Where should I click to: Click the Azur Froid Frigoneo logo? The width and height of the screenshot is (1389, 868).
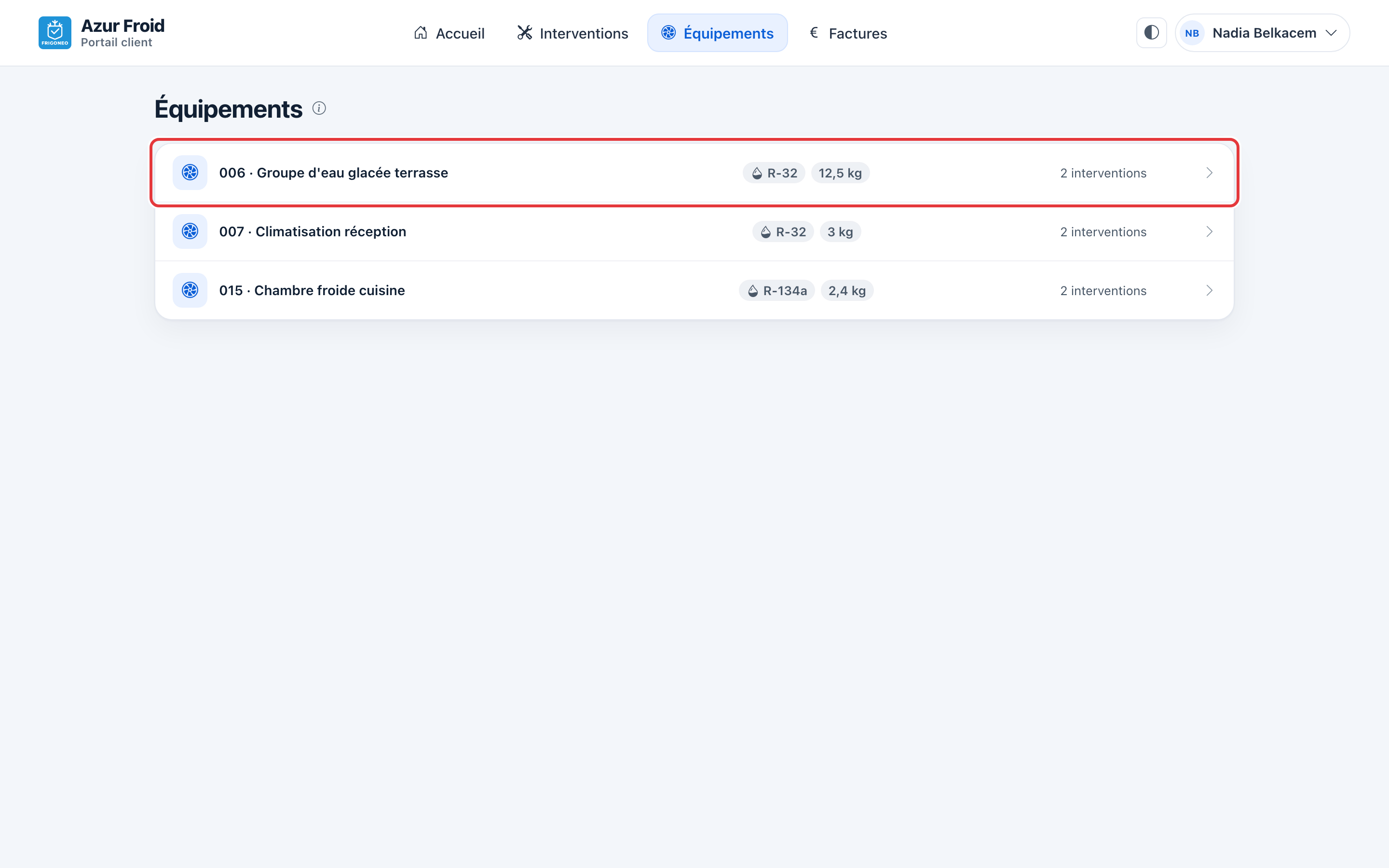[54, 33]
